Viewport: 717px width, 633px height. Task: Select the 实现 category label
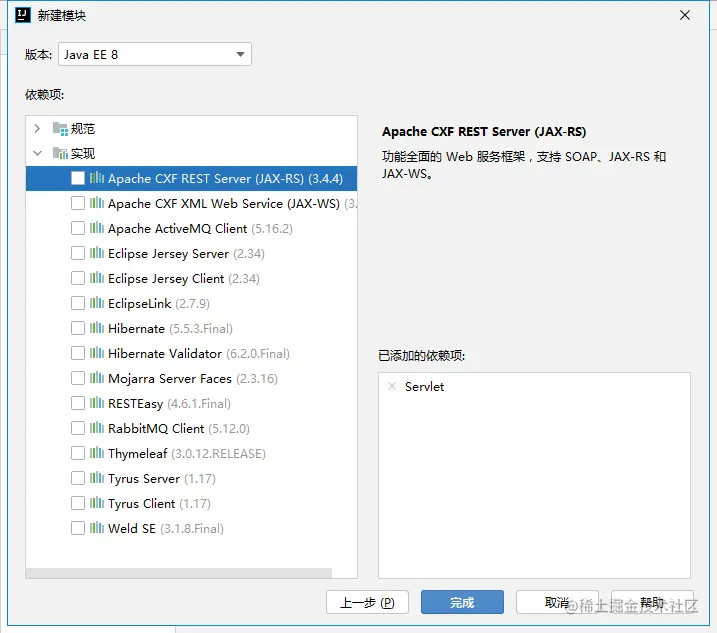pyautogui.click(x=83, y=154)
